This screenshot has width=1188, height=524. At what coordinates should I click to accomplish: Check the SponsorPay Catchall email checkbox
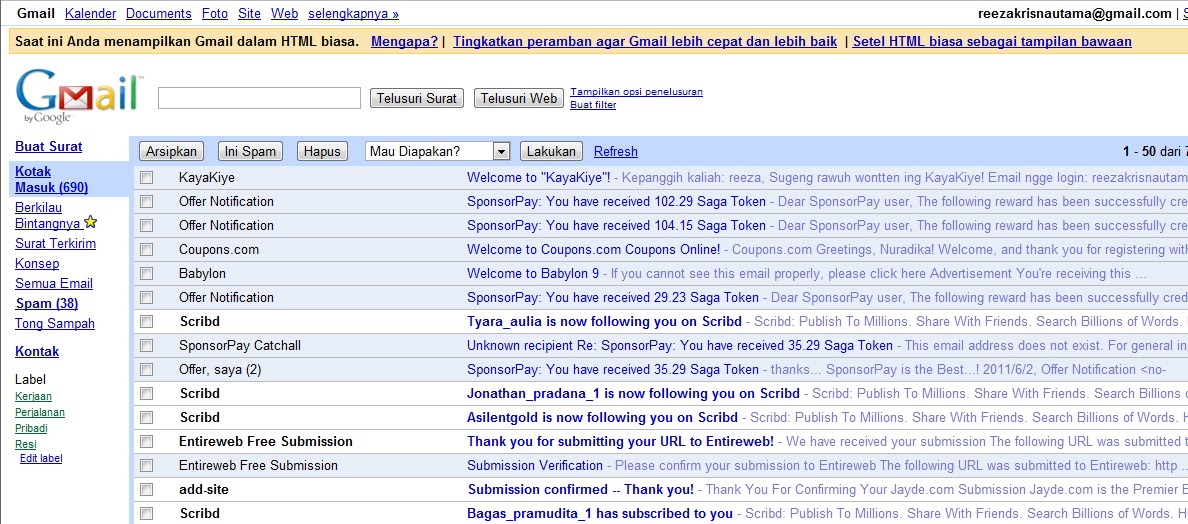coord(146,346)
